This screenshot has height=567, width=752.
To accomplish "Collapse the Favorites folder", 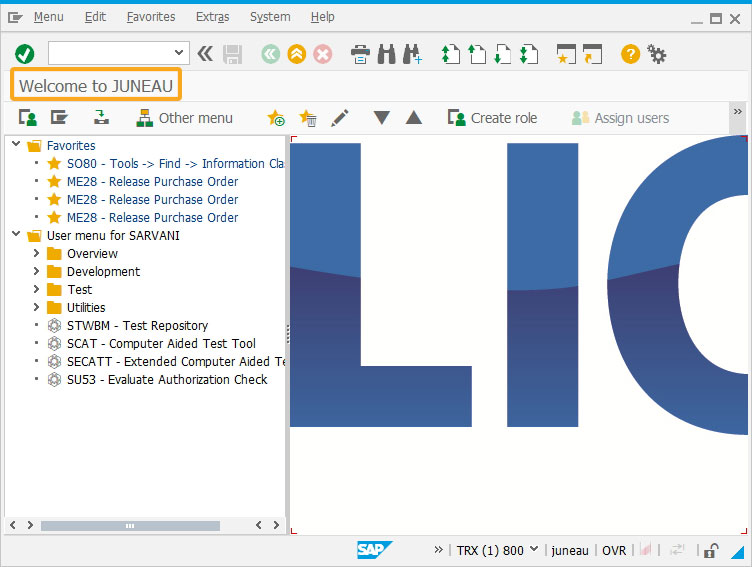I will (x=16, y=144).
